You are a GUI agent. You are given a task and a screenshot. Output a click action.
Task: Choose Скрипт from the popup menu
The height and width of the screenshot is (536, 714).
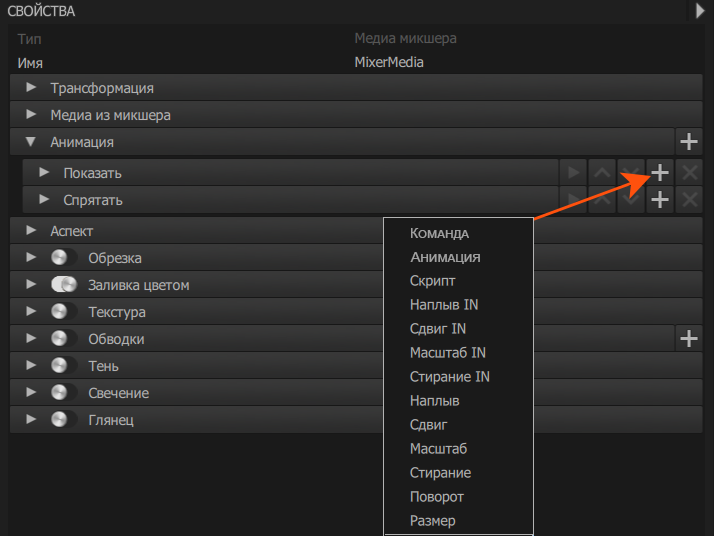tap(433, 281)
